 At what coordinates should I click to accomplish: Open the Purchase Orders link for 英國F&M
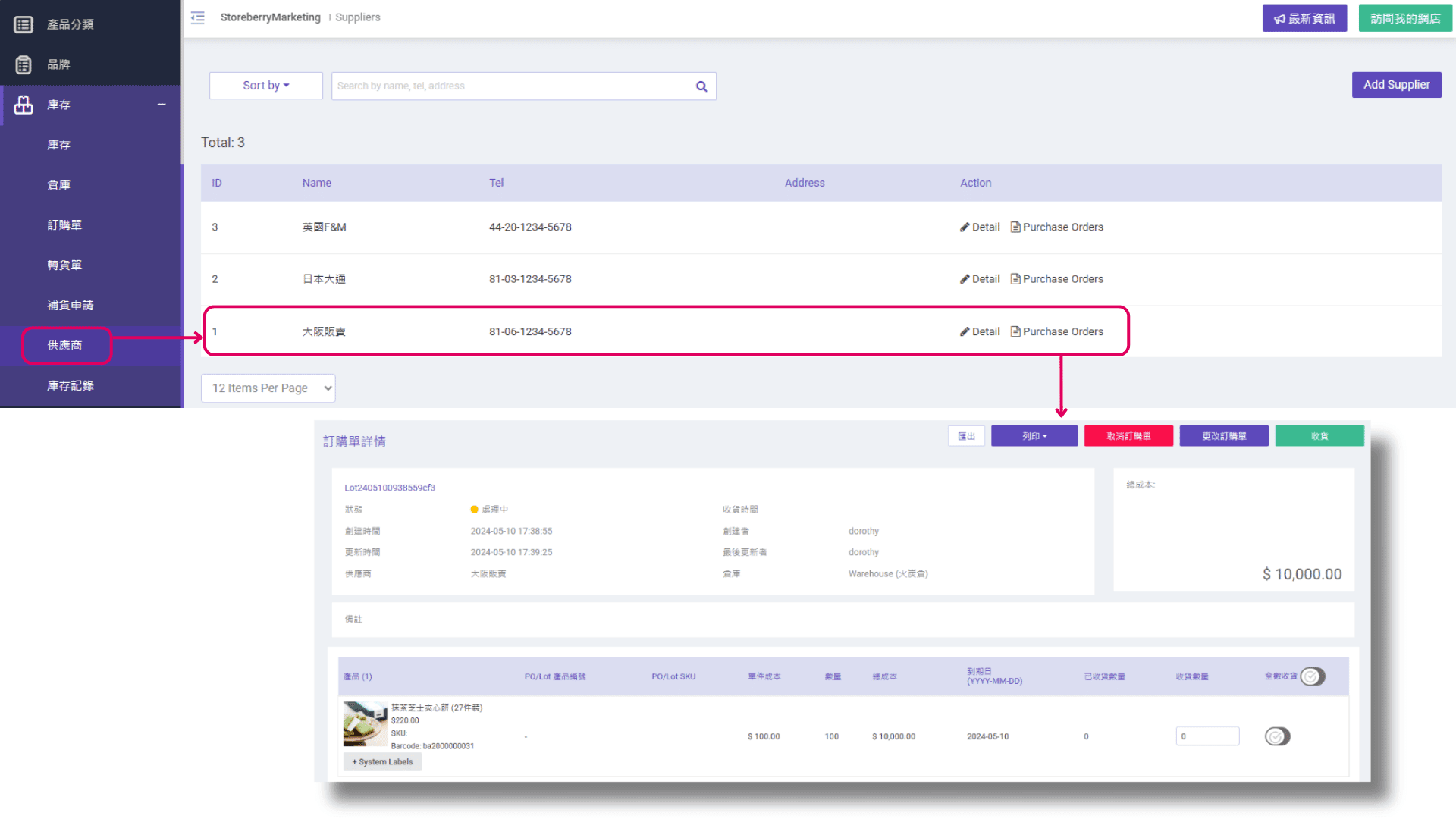pos(1057,227)
